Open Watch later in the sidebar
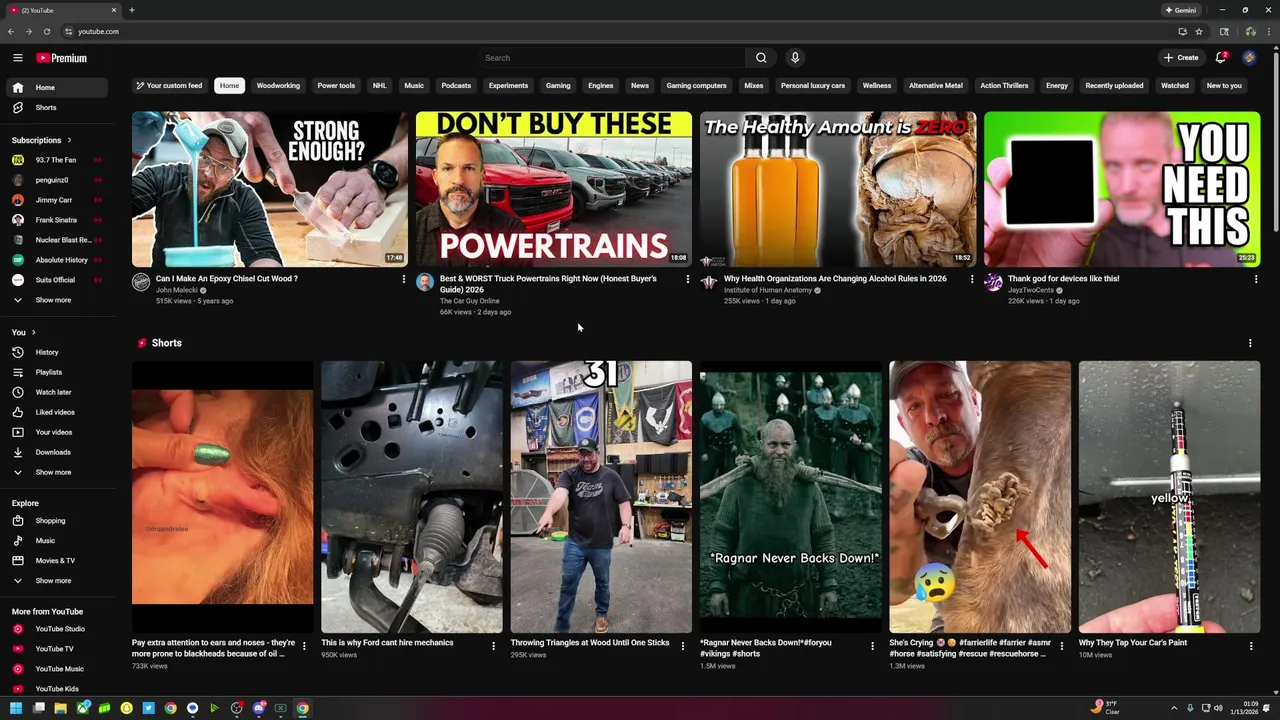The height and width of the screenshot is (720, 1280). click(55, 392)
